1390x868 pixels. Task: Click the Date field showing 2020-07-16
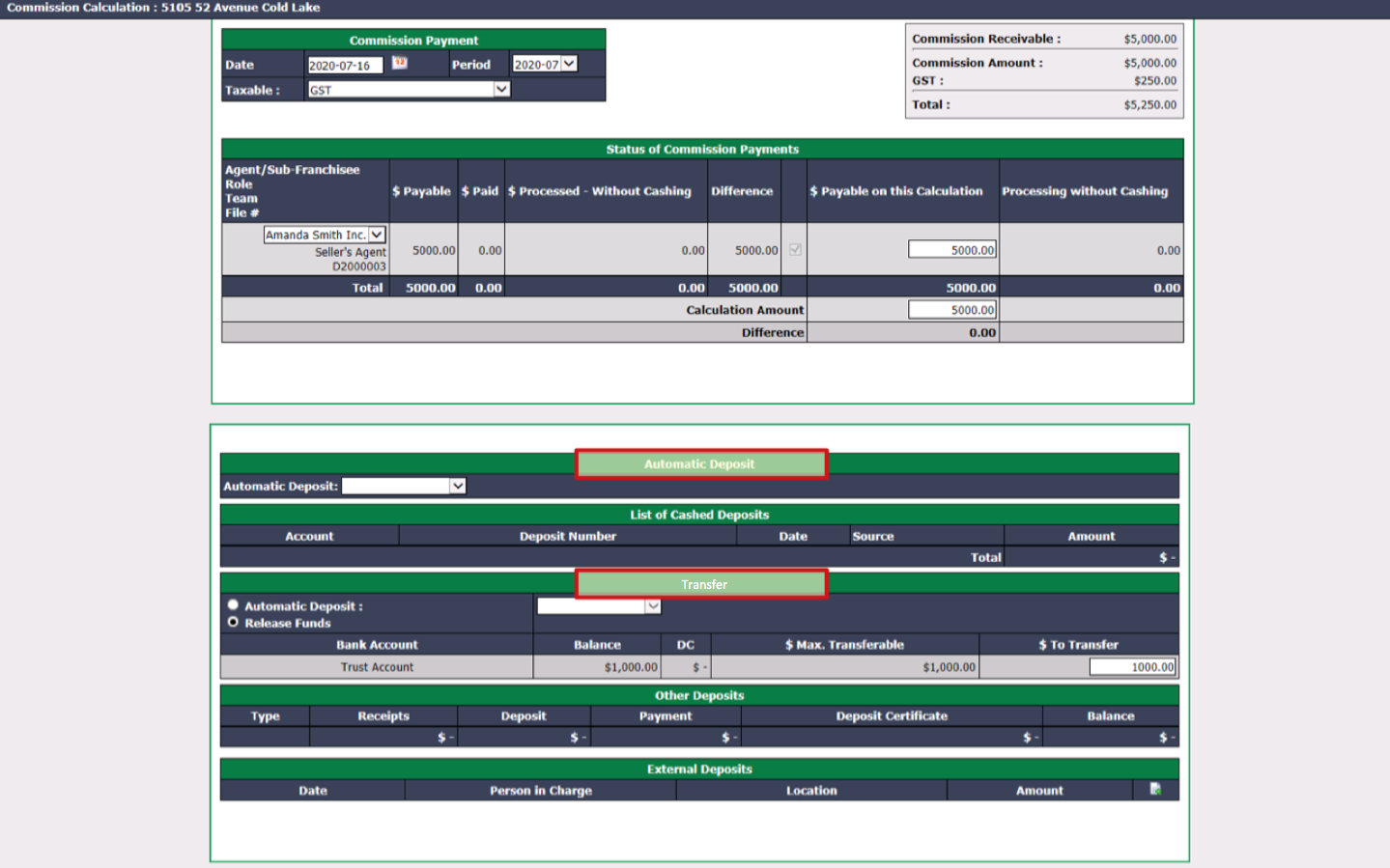tap(346, 65)
